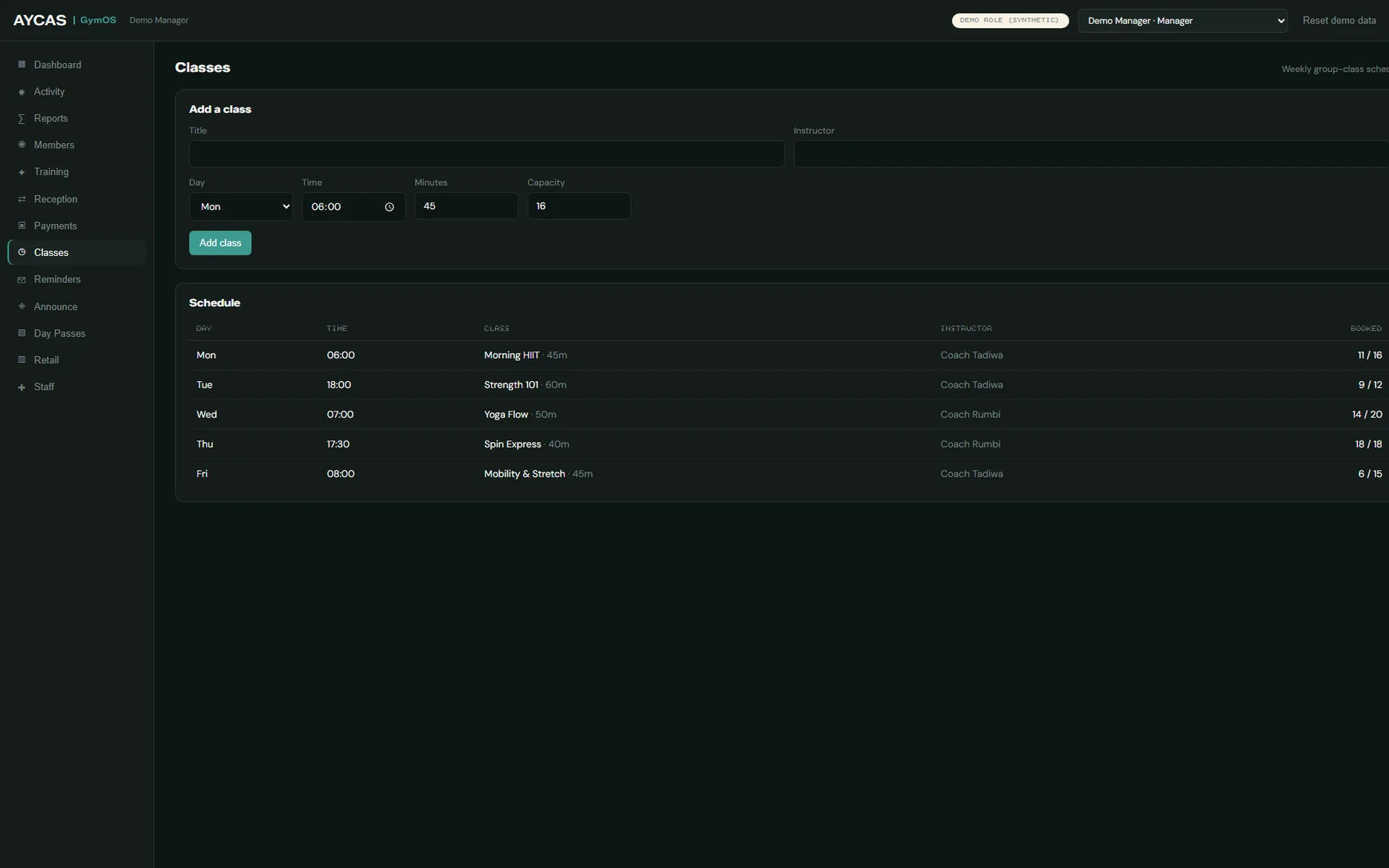Go to the Staff page
Viewport: 1389px width, 868px height.
click(x=77, y=387)
